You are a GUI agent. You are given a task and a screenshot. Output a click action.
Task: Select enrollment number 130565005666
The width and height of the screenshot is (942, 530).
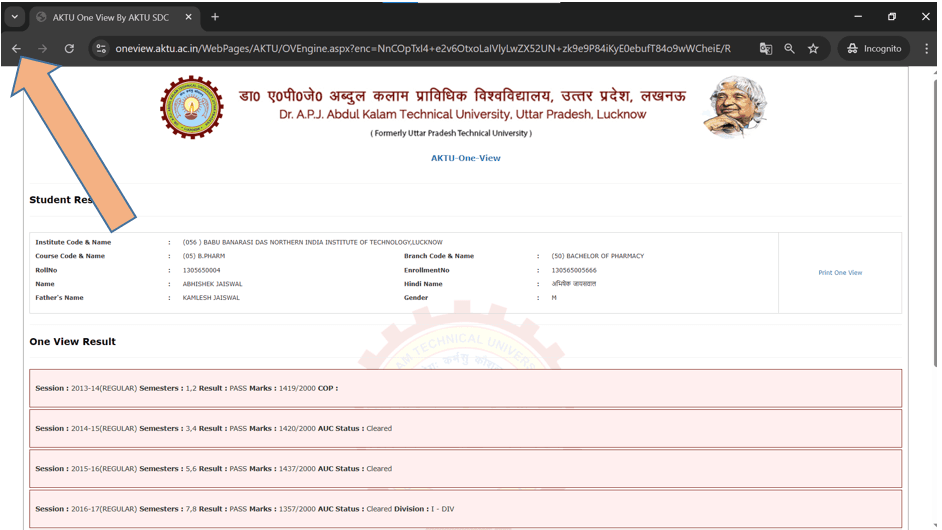[x=574, y=270]
